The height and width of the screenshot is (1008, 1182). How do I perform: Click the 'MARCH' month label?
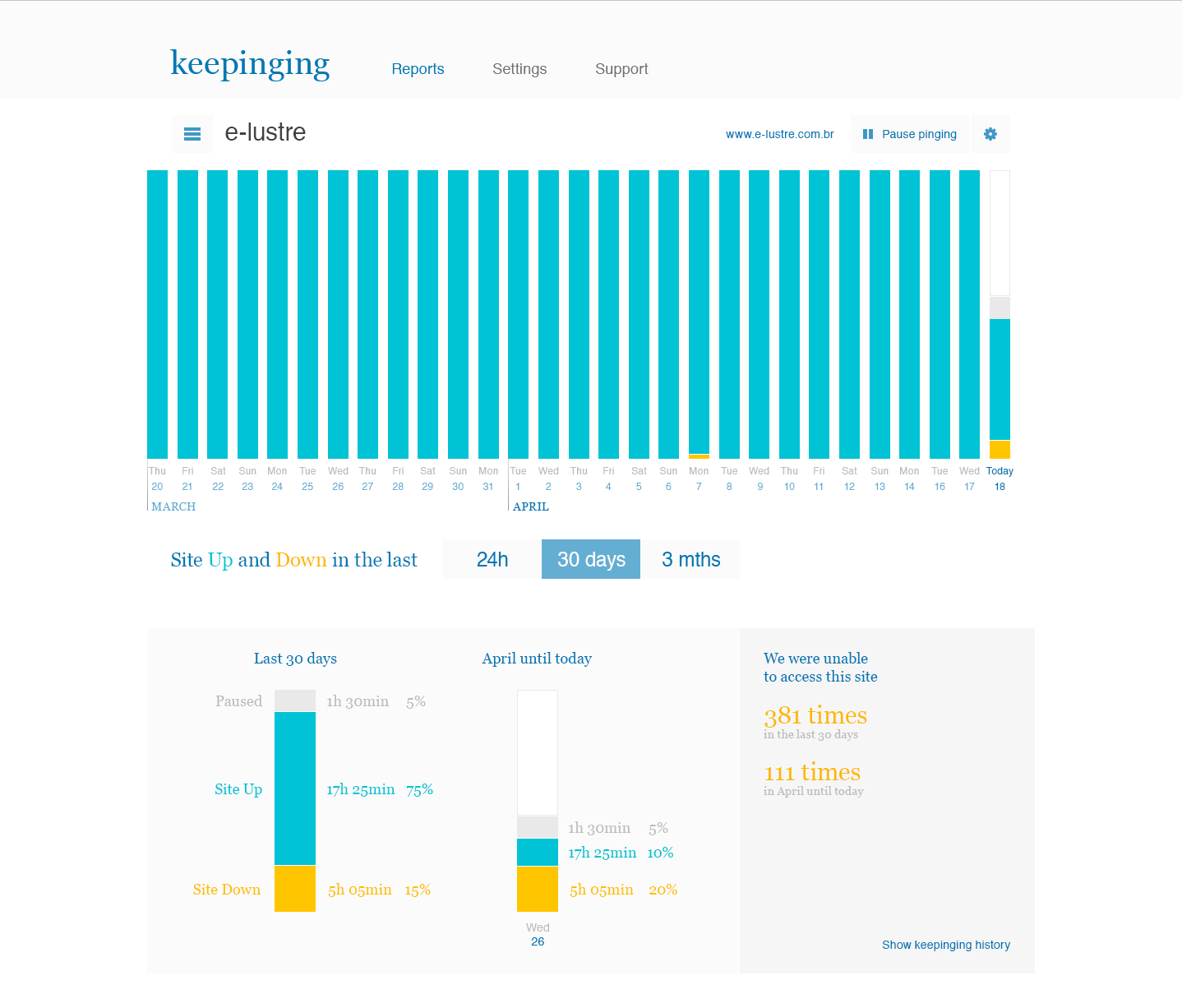173,506
